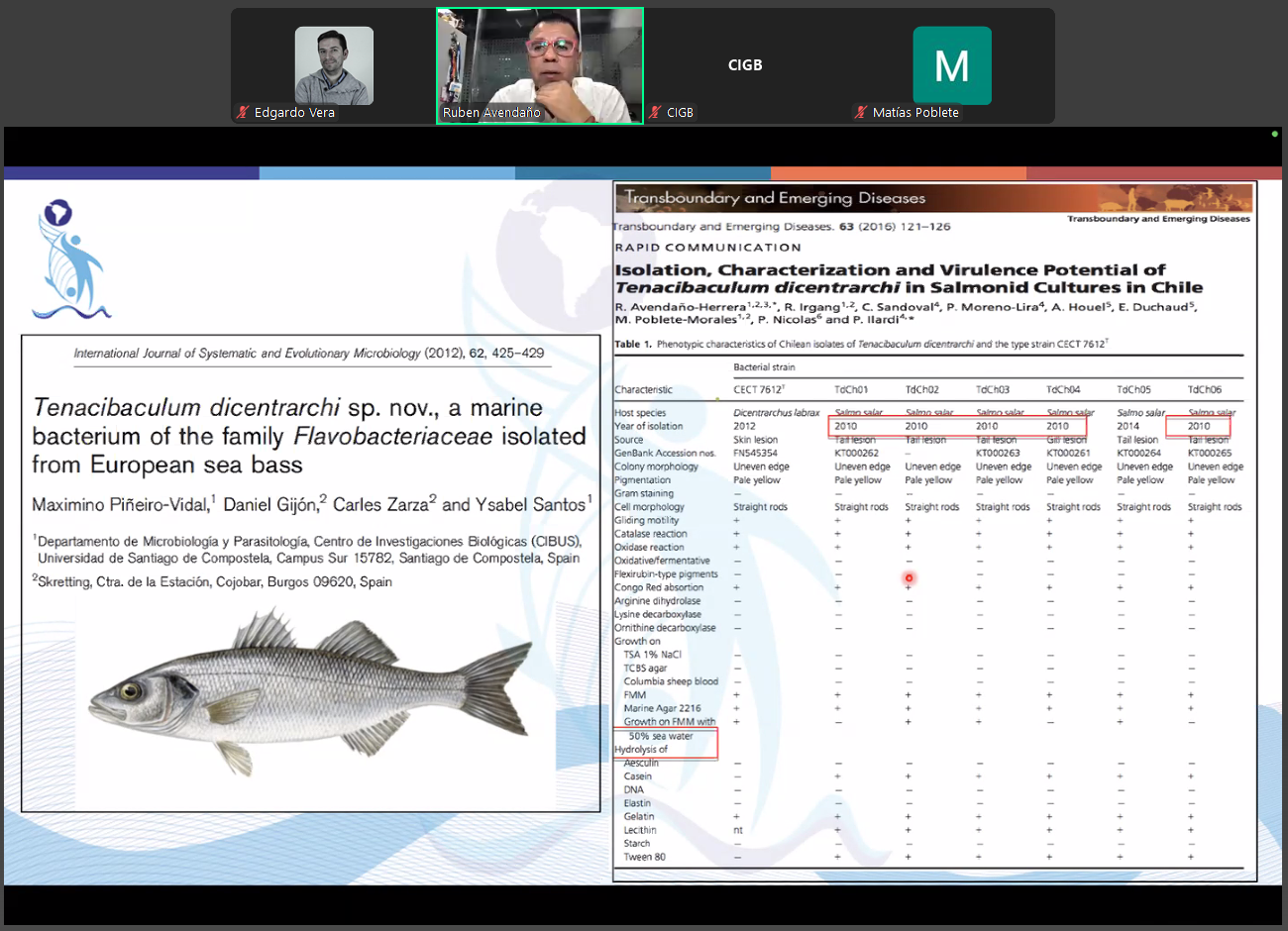Click the 'TdCh05' column header

pos(1133,390)
